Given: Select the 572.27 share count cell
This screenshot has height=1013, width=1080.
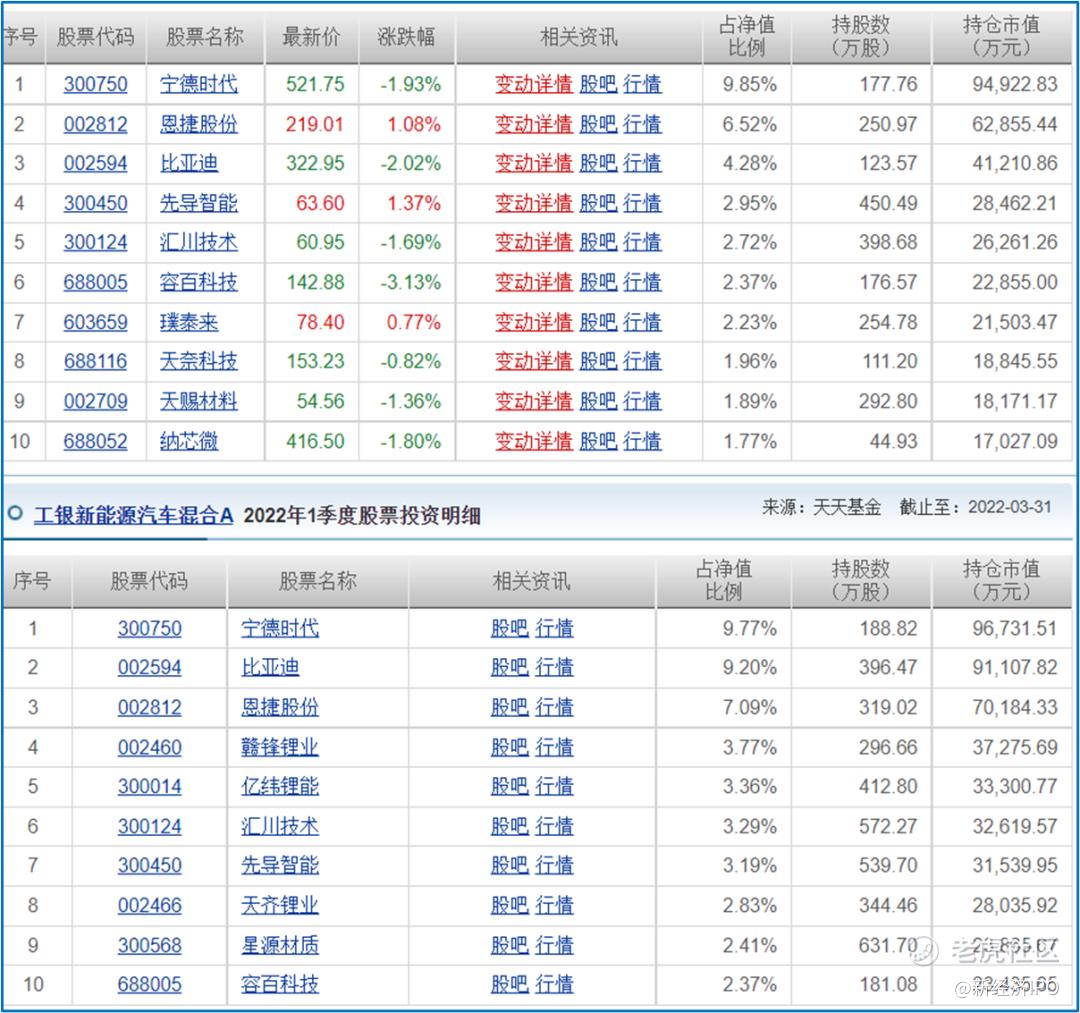Looking at the screenshot, I should (x=888, y=827).
